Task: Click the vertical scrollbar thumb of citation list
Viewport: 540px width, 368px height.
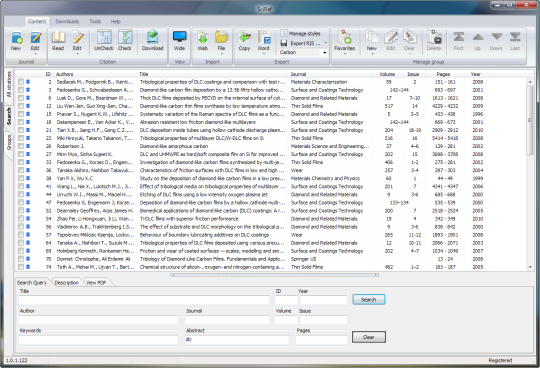Action: 530,120
